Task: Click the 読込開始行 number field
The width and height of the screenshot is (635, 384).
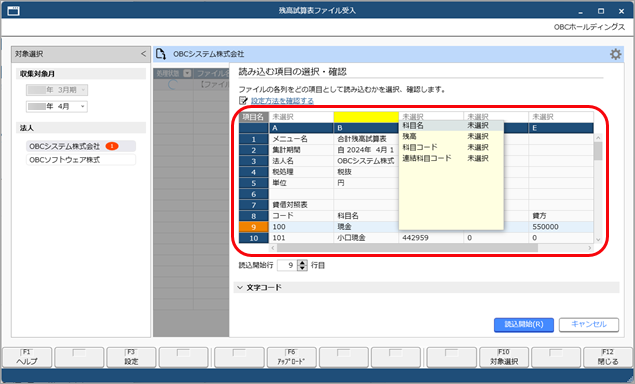Action: click(287, 265)
